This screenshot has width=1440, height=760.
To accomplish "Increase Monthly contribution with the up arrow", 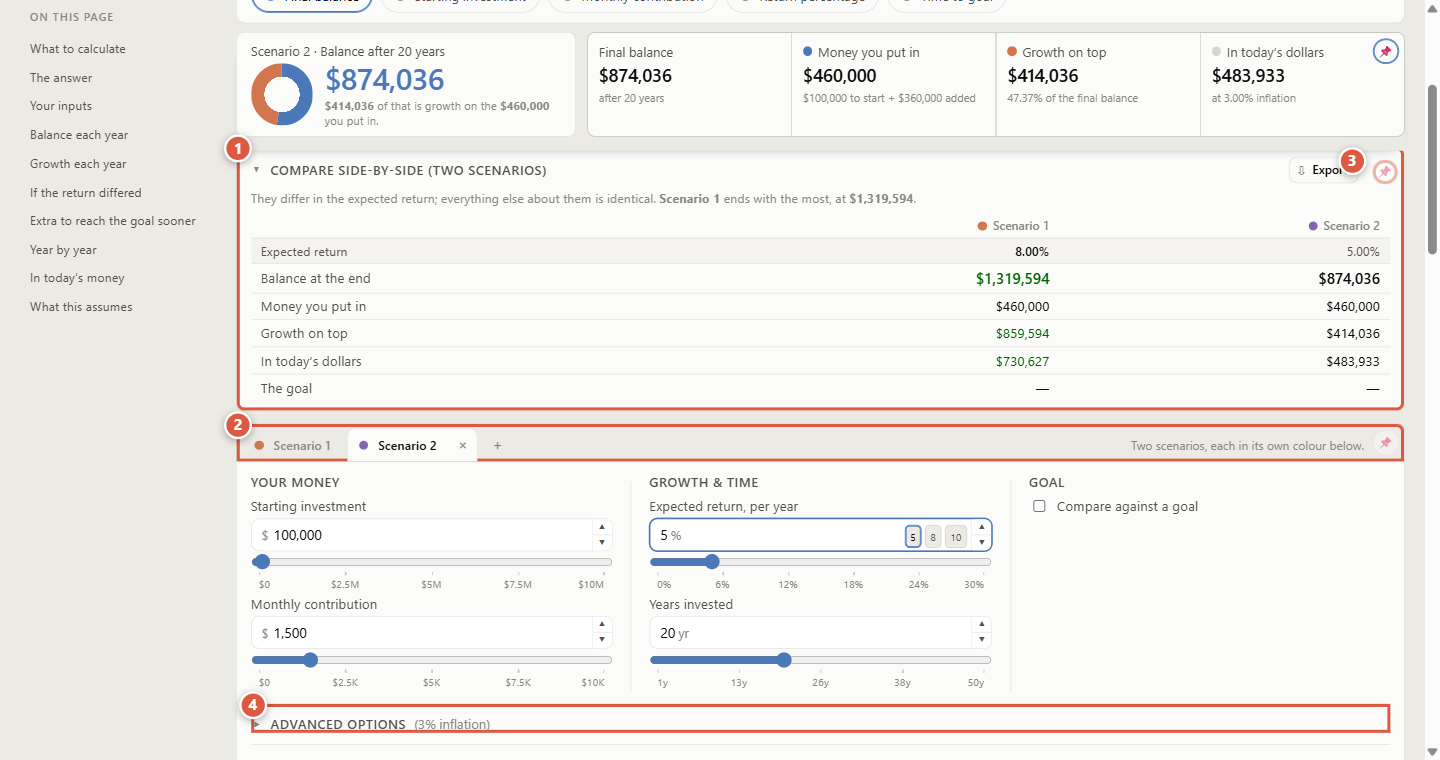I will point(601,625).
